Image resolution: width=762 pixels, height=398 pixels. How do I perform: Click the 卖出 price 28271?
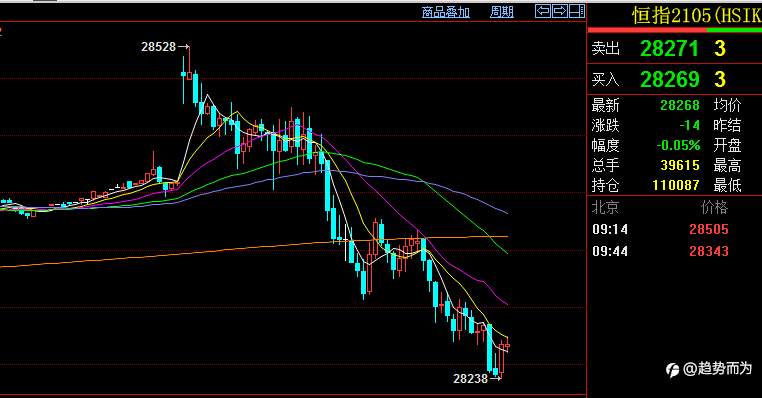[x=669, y=49]
